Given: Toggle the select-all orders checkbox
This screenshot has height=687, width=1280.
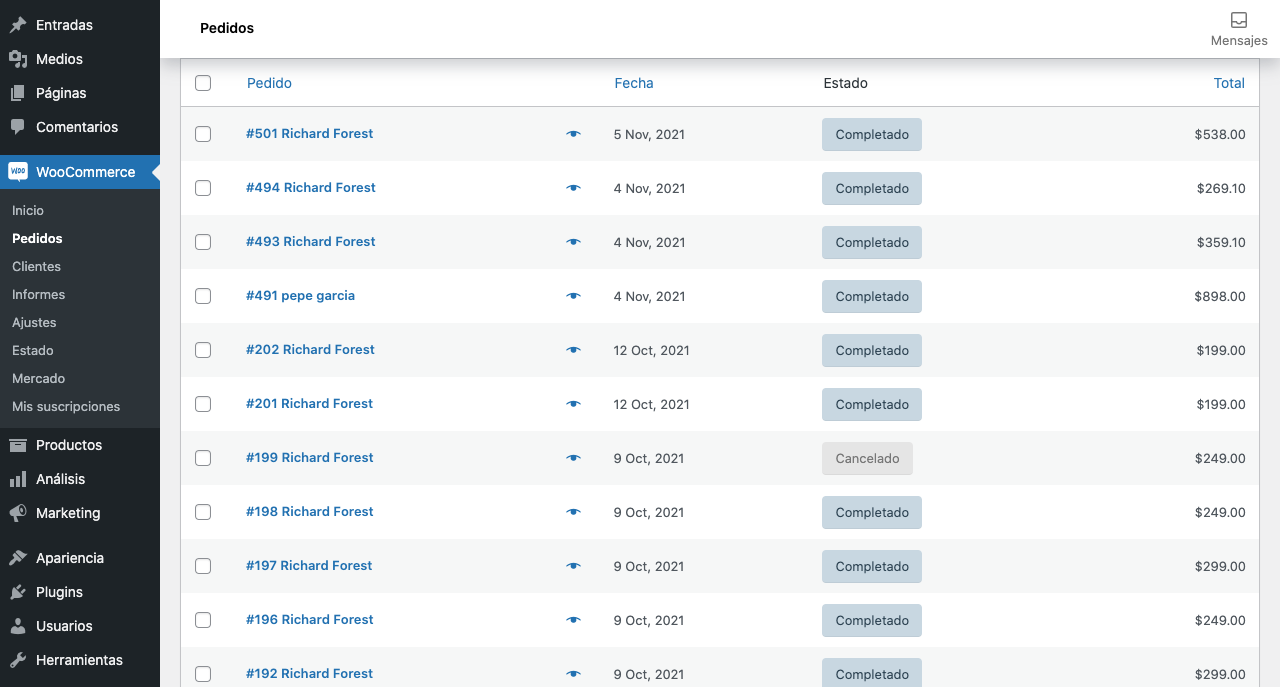Looking at the screenshot, I should (x=203, y=83).
